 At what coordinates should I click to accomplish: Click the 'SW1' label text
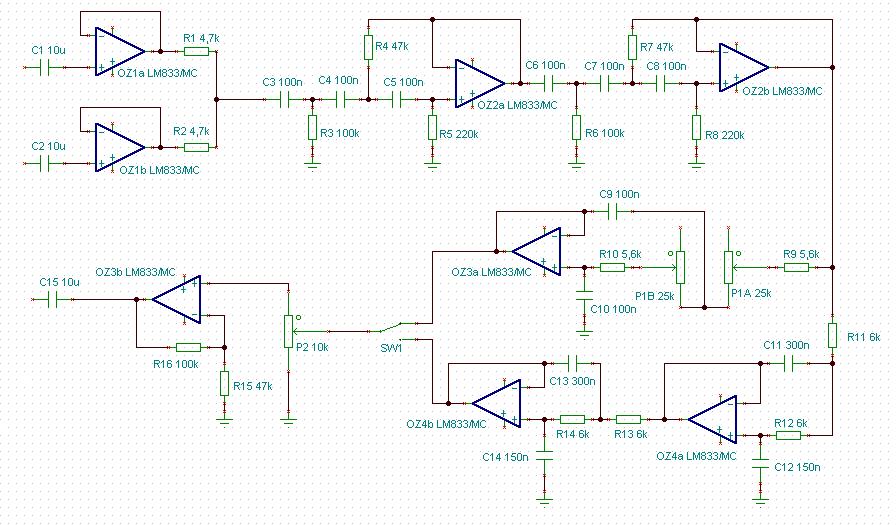391,348
